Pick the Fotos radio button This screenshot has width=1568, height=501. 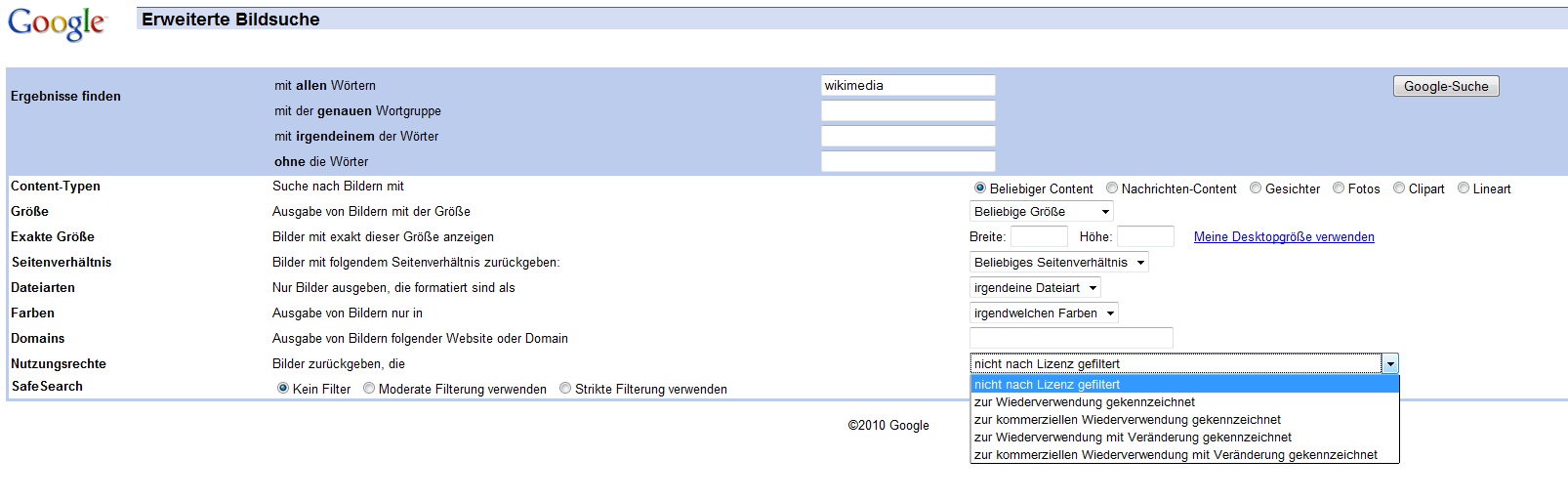pos(1339,188)
